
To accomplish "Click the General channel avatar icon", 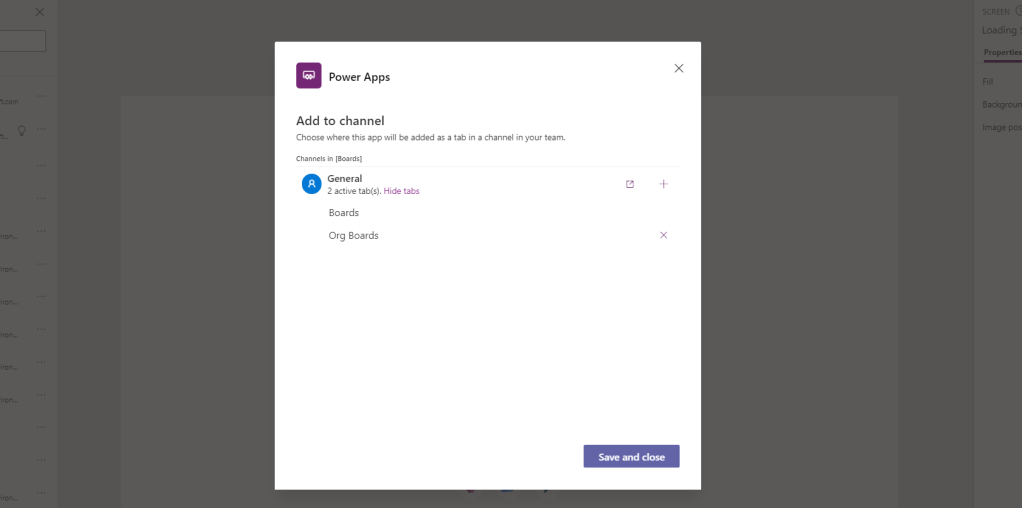I will click(x=312, y=184).
